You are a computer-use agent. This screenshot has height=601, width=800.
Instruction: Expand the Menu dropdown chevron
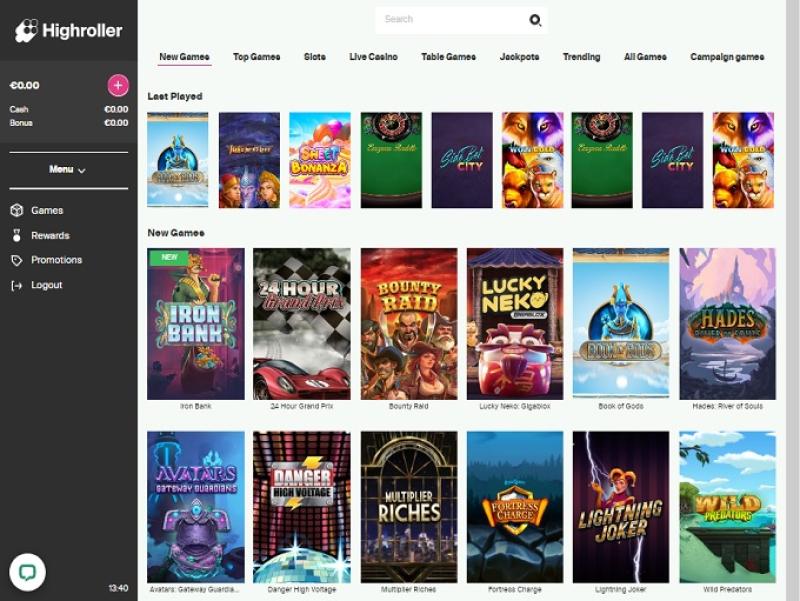click(82, 171)
